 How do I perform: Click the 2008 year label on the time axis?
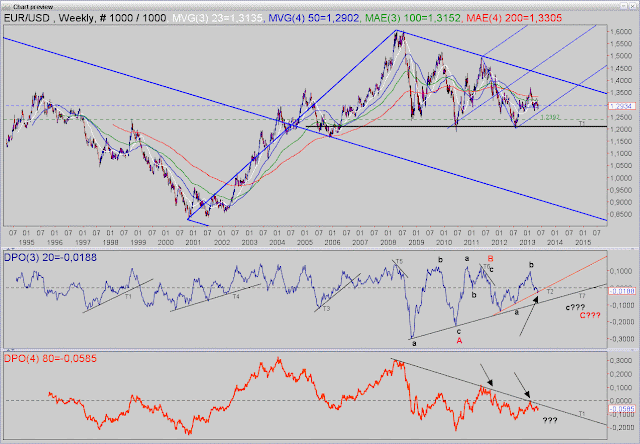(388, 242)
